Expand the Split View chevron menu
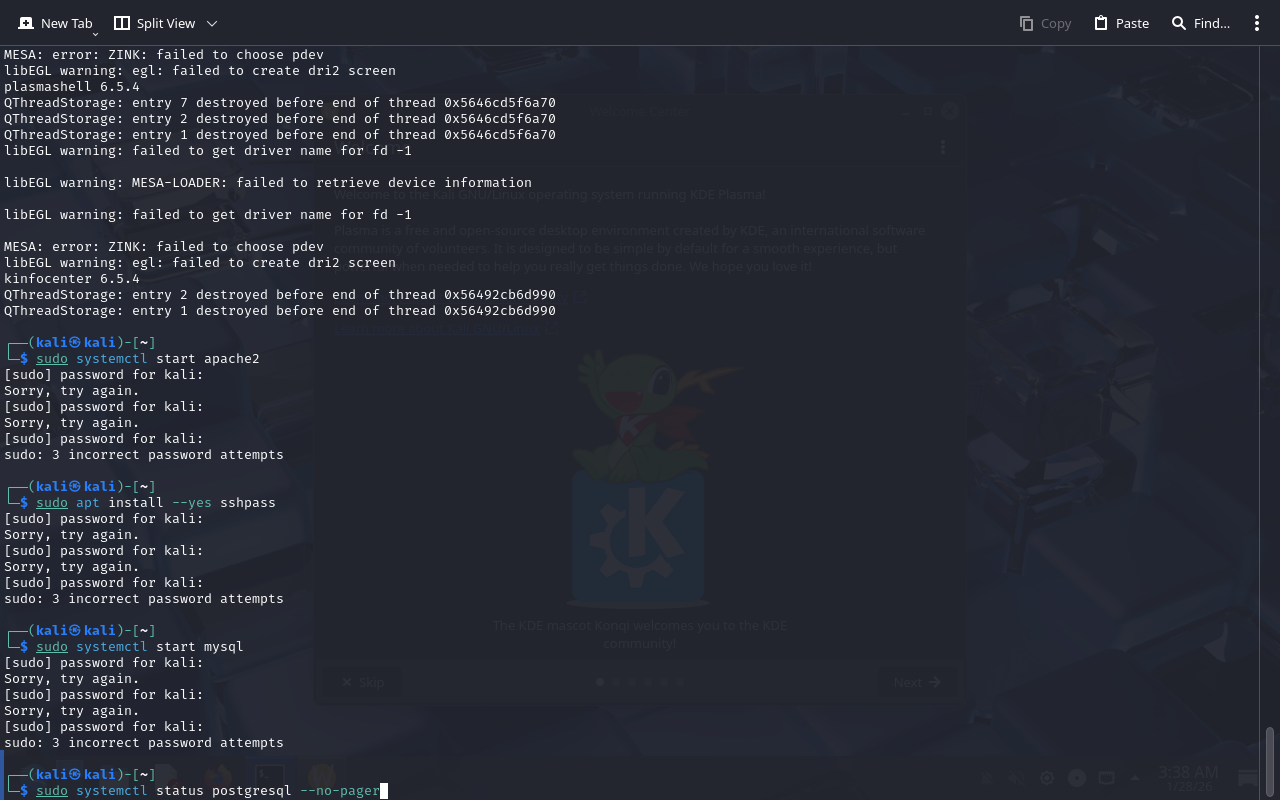1280x800 pixels. click(212, 23)
